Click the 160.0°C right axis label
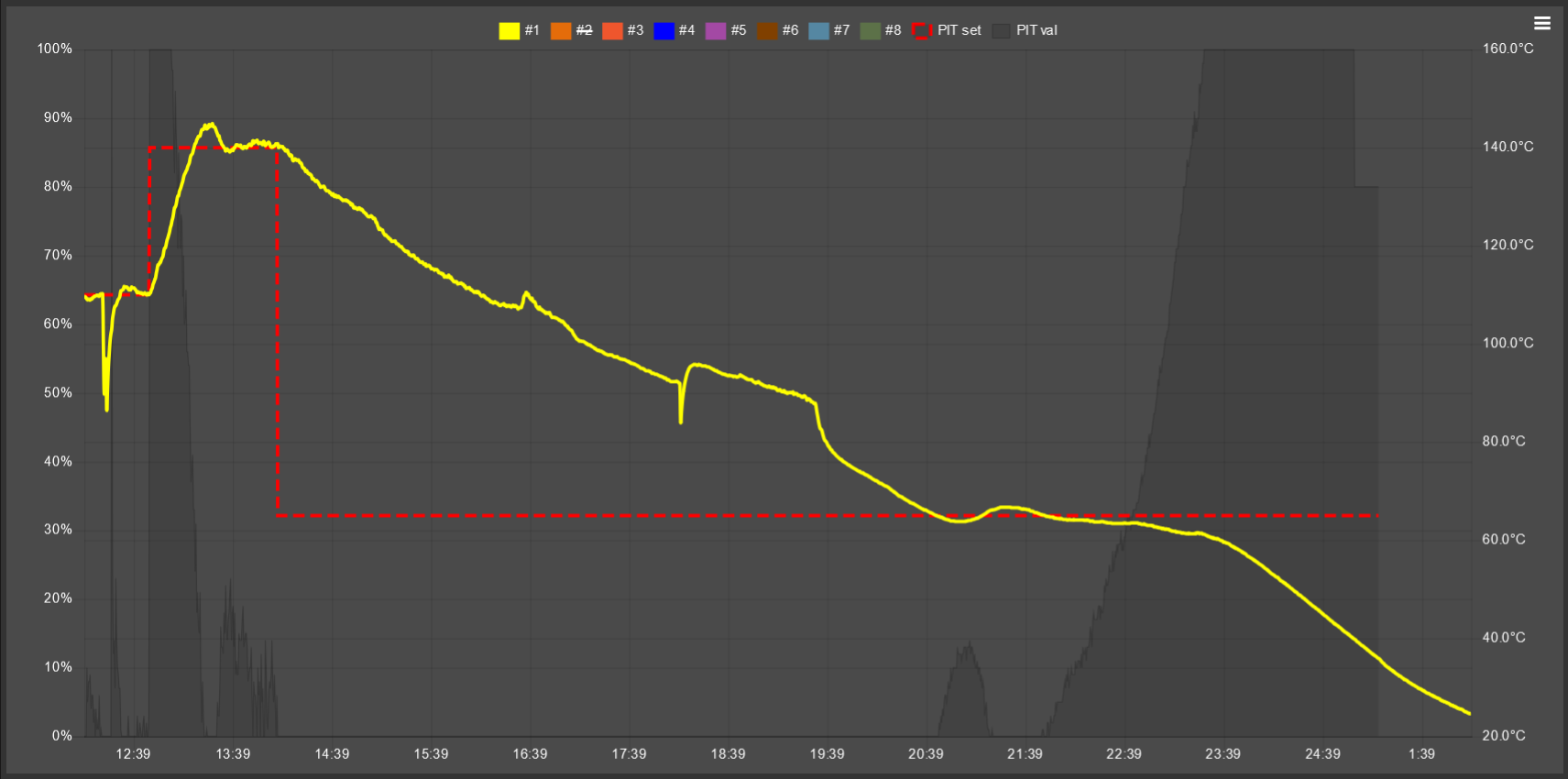 [1508, 49]
